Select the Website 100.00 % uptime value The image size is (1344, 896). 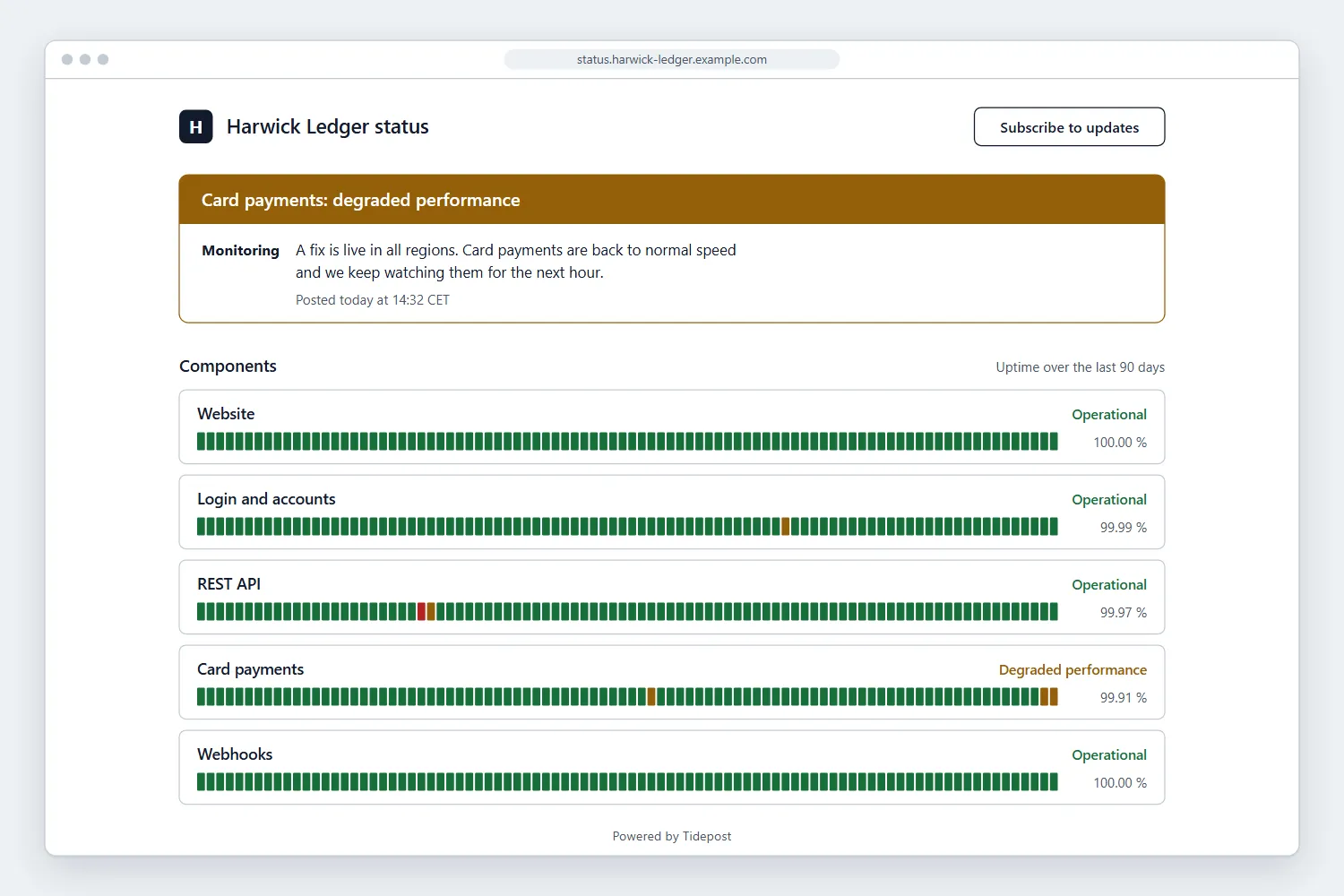tap(1120, 443)
